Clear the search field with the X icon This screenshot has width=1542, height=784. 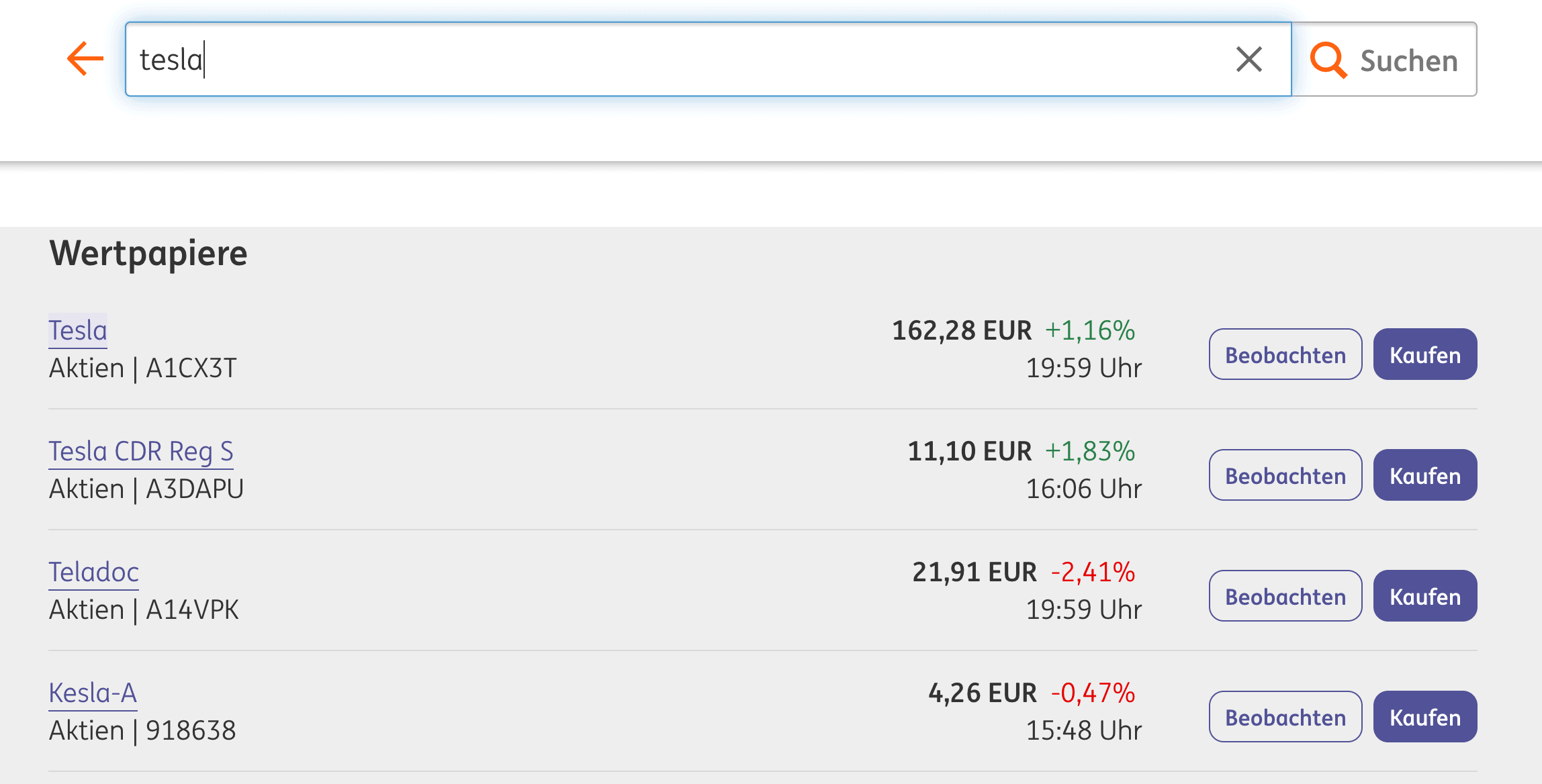tap(1249, 59)
